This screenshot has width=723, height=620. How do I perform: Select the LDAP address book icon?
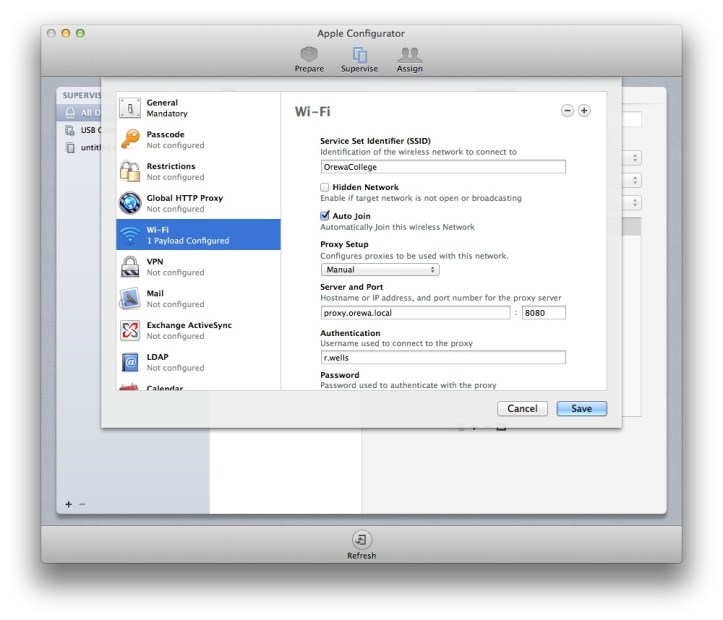130,362
